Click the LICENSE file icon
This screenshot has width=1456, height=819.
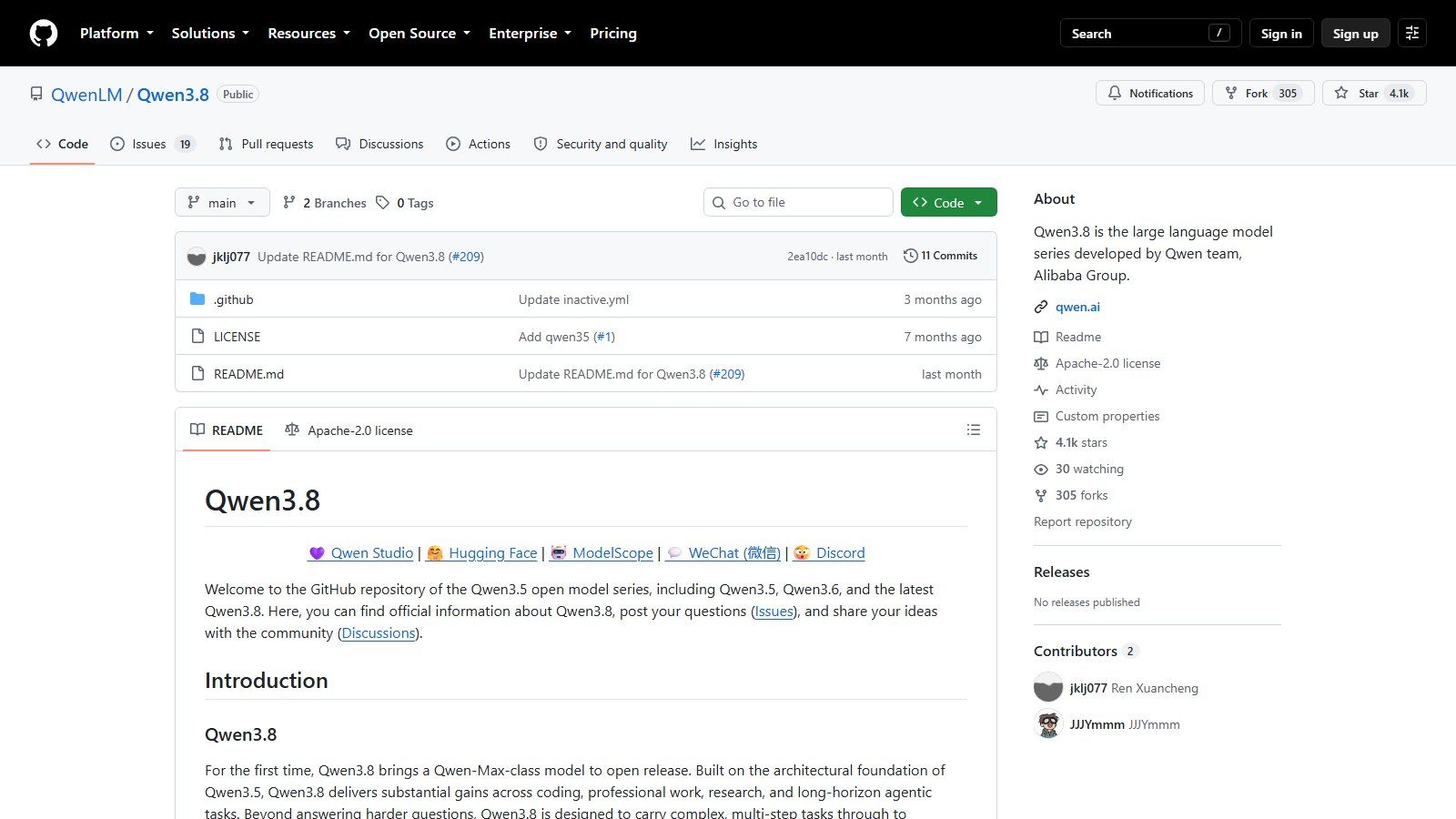pyautogui.click(x=197, y=337)
